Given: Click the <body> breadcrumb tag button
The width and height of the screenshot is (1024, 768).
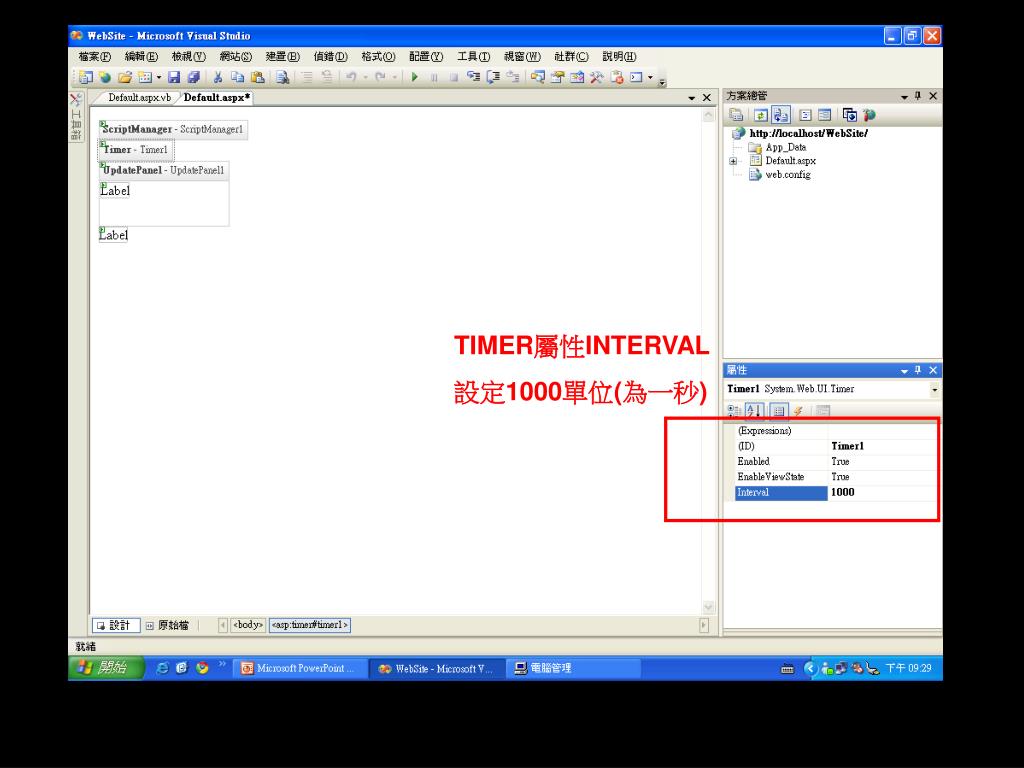Looking at the screenshot, I should click(247, 625).
